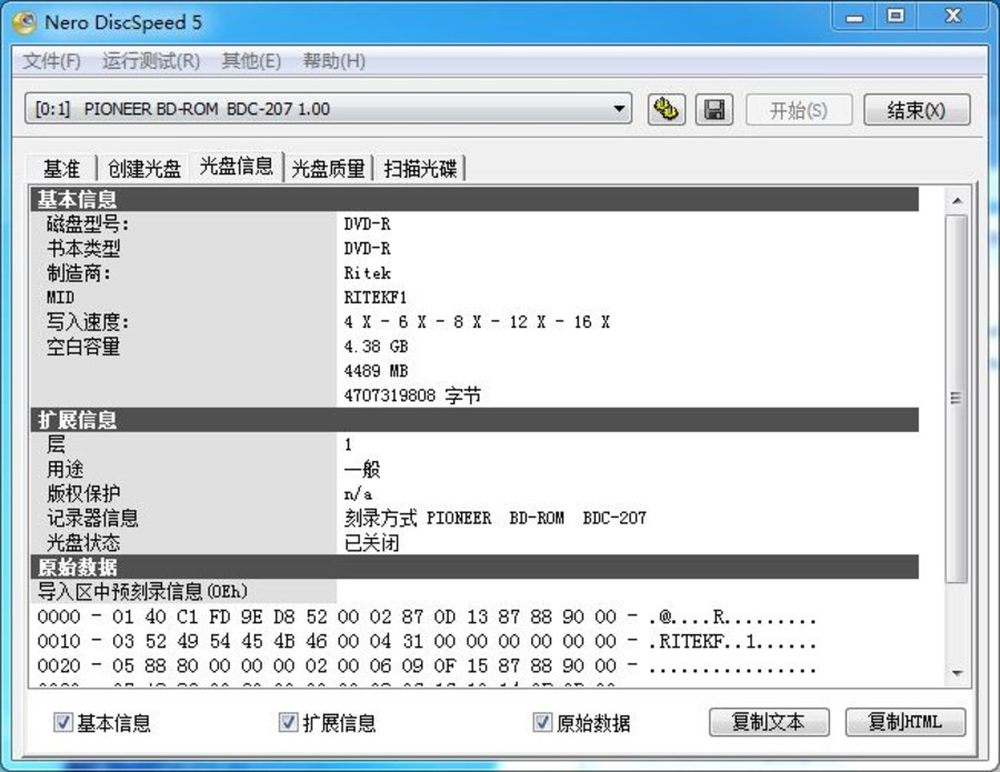Click the Nero DiscSpeed app icon

(25, 23)
